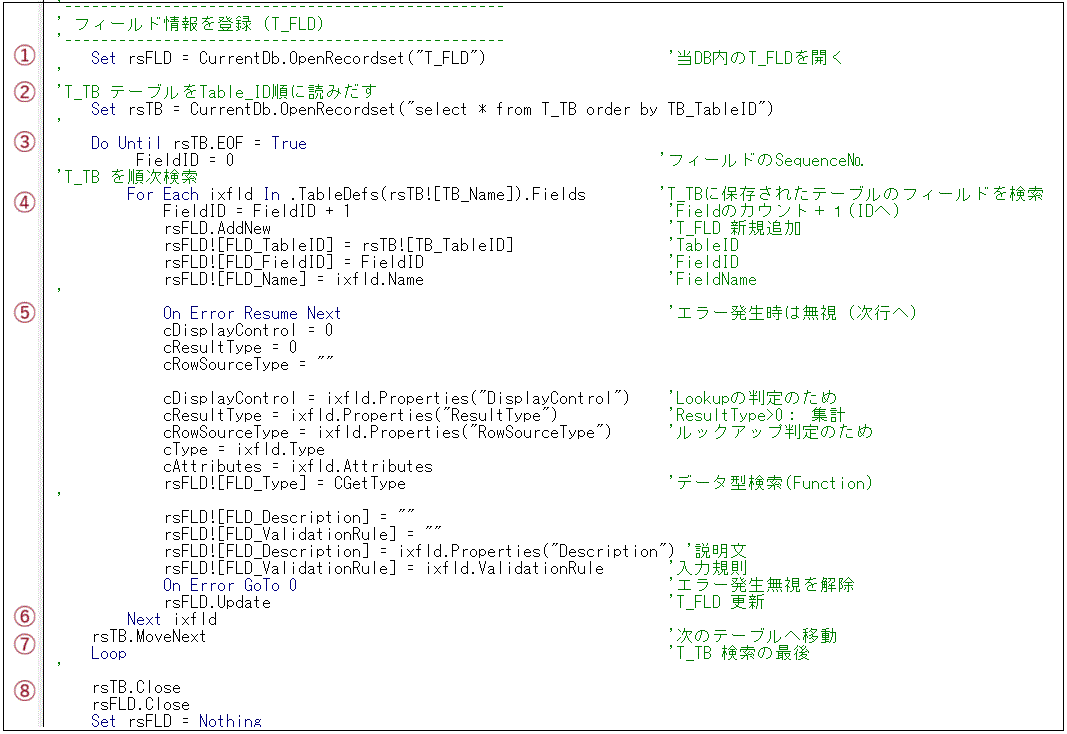Select the circled number 3 marker
The width and height of the screenshot is (1067, 734).
click(24, 141)
